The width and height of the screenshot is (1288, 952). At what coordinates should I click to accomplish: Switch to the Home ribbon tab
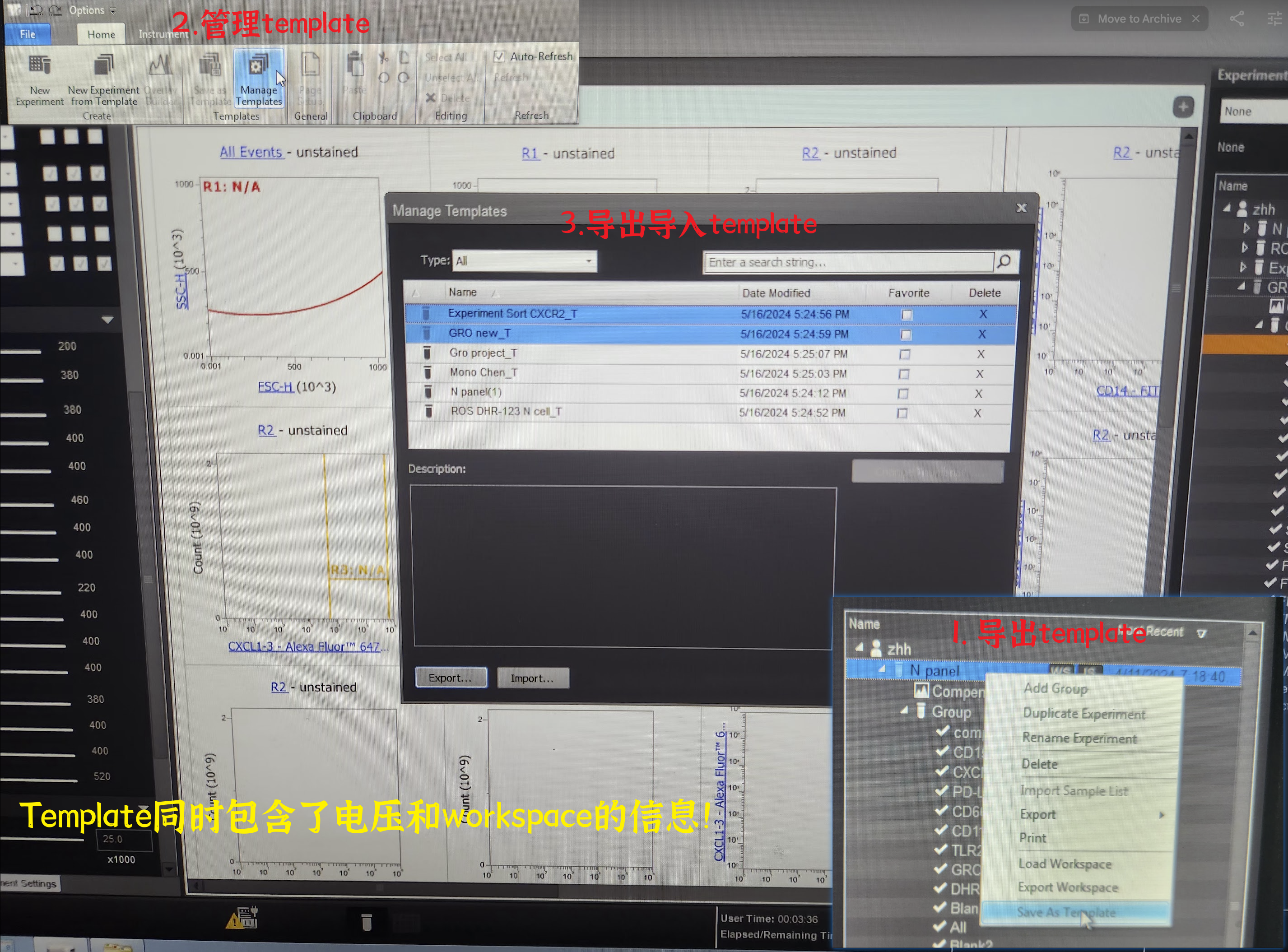101,35
